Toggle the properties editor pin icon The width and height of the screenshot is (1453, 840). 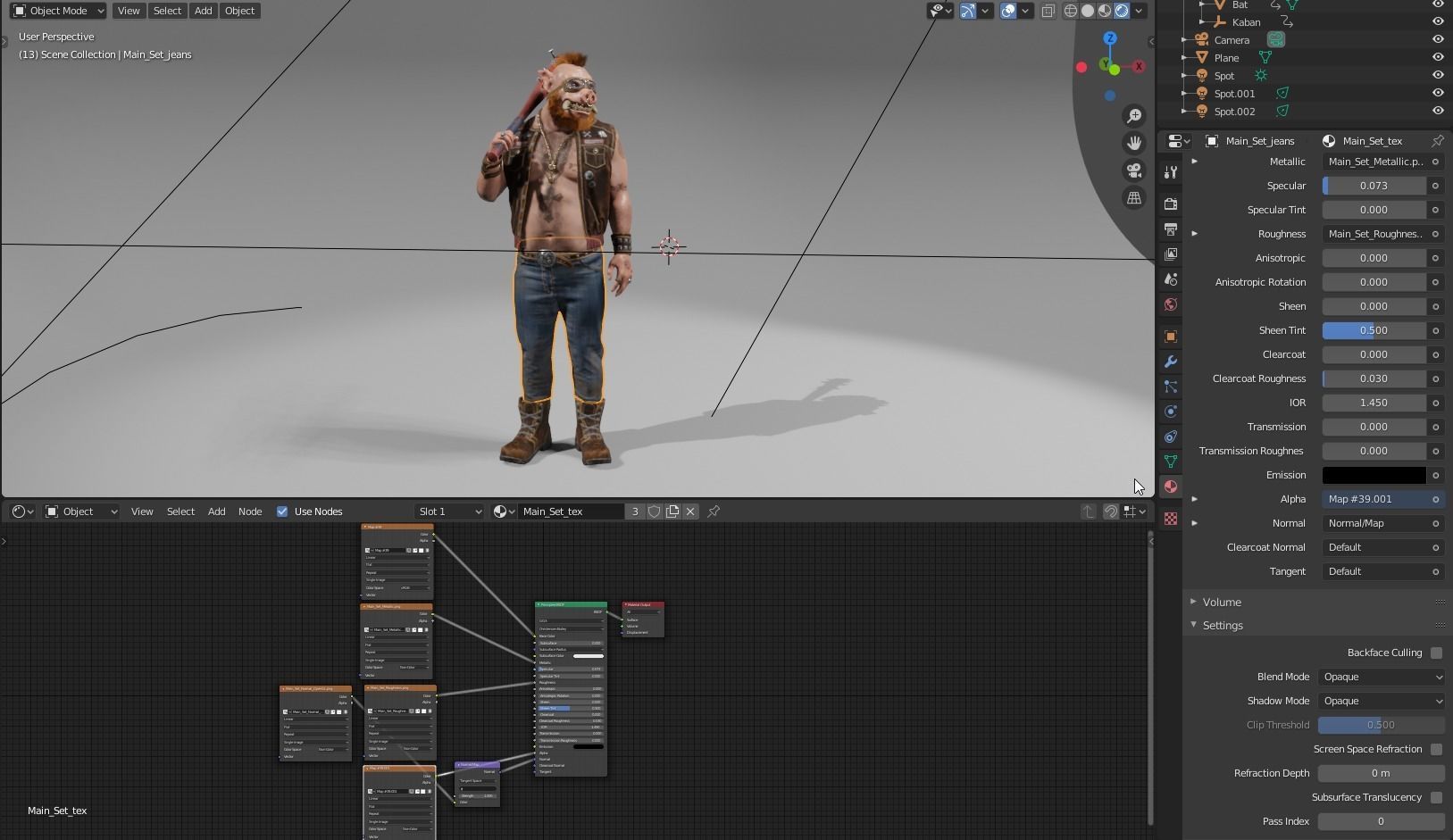coord(1437,141)
